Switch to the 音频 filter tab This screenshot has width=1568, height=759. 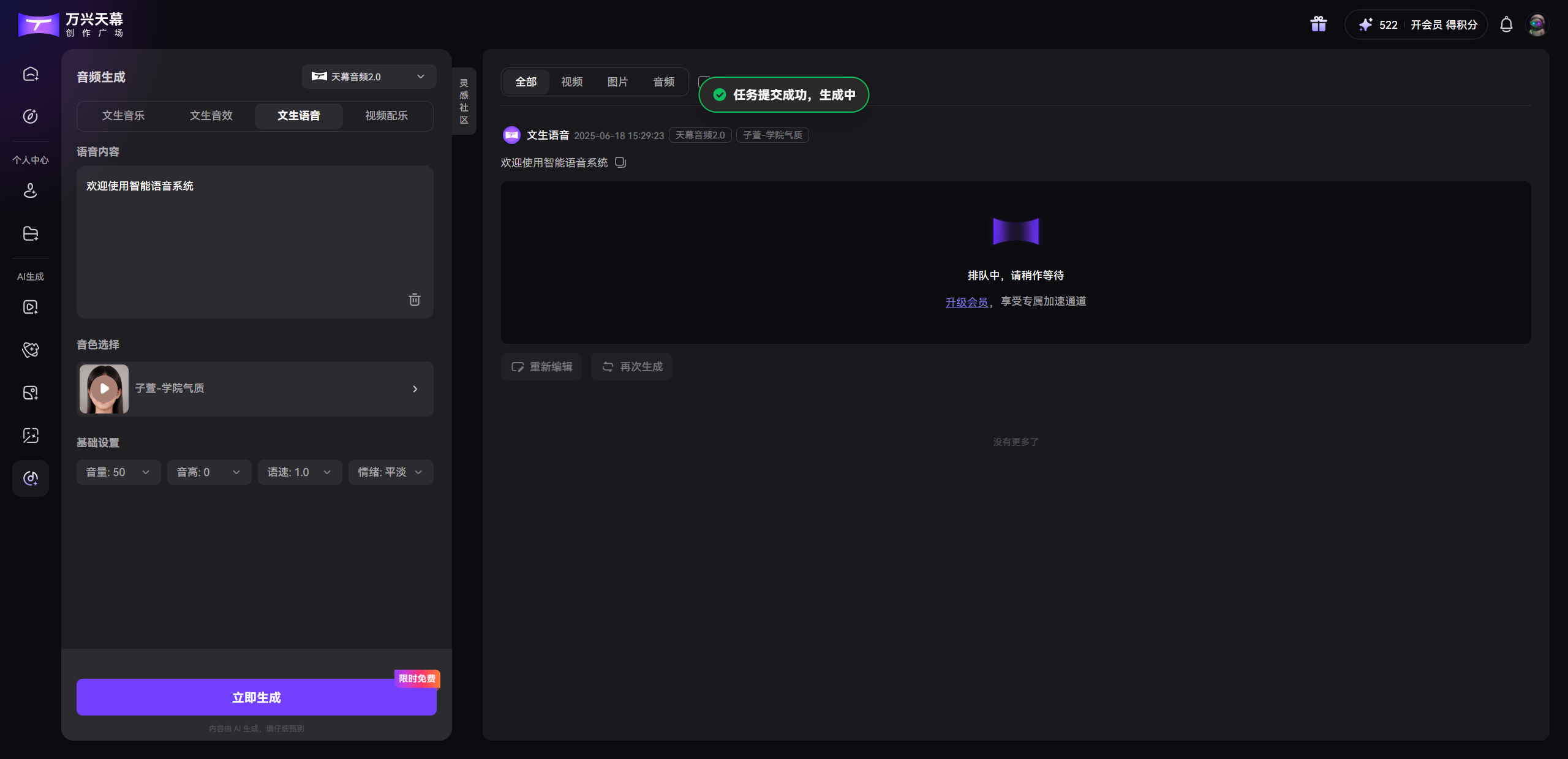(x=663, y=81)
